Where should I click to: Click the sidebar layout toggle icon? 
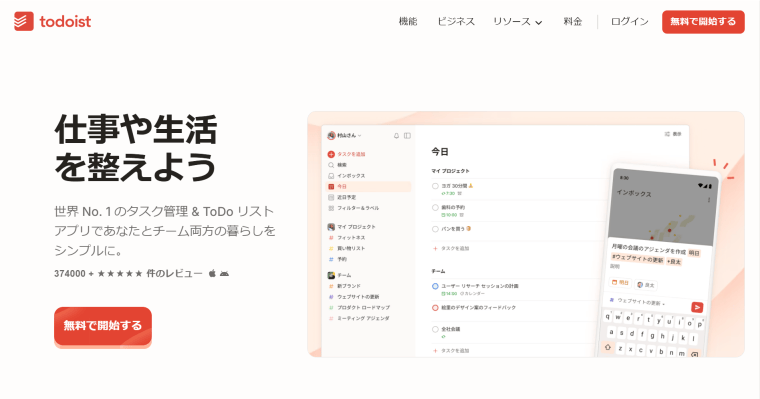click(408, 136)
